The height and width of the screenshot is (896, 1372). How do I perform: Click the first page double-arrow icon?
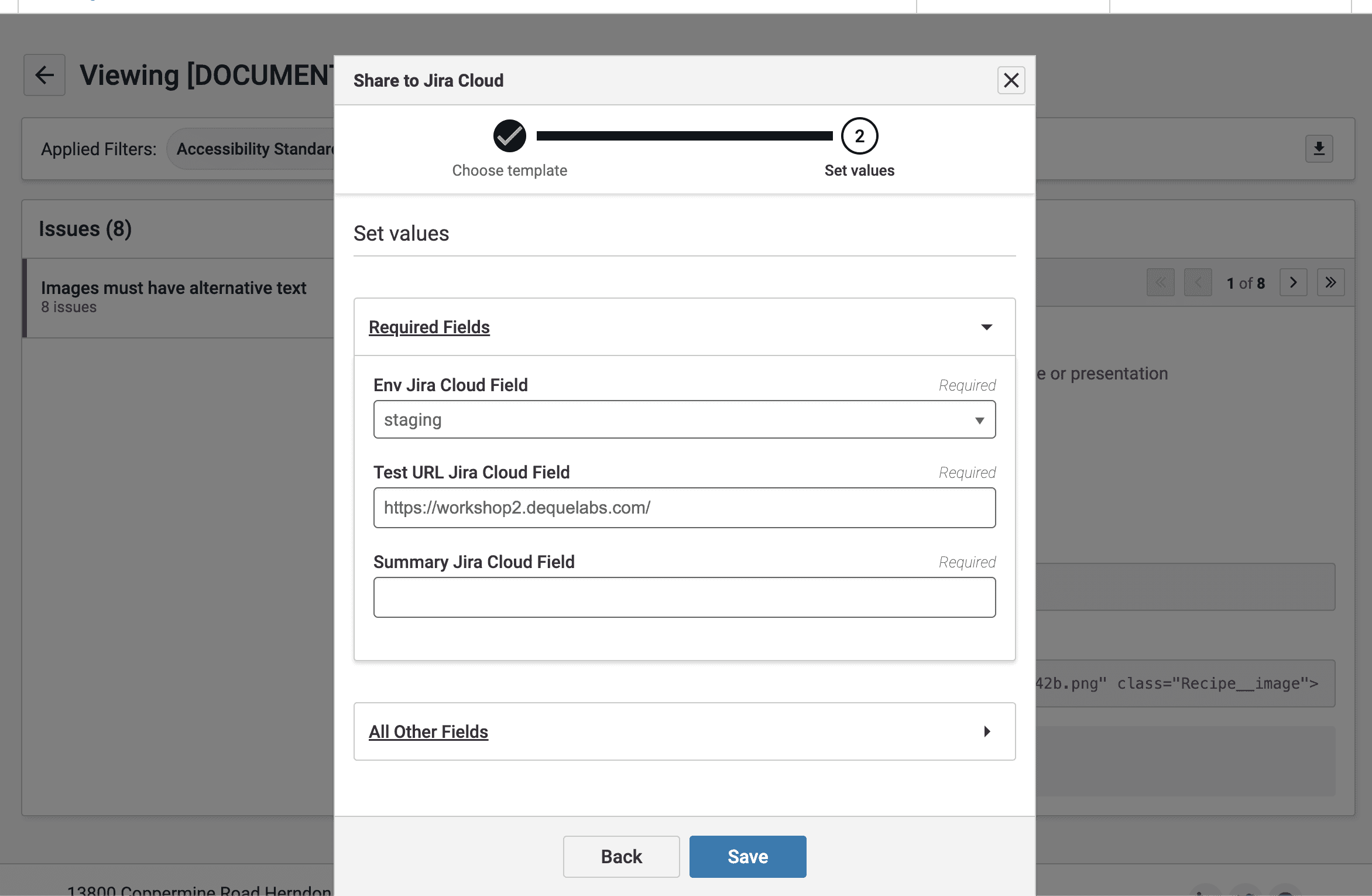pos(1160,283)
